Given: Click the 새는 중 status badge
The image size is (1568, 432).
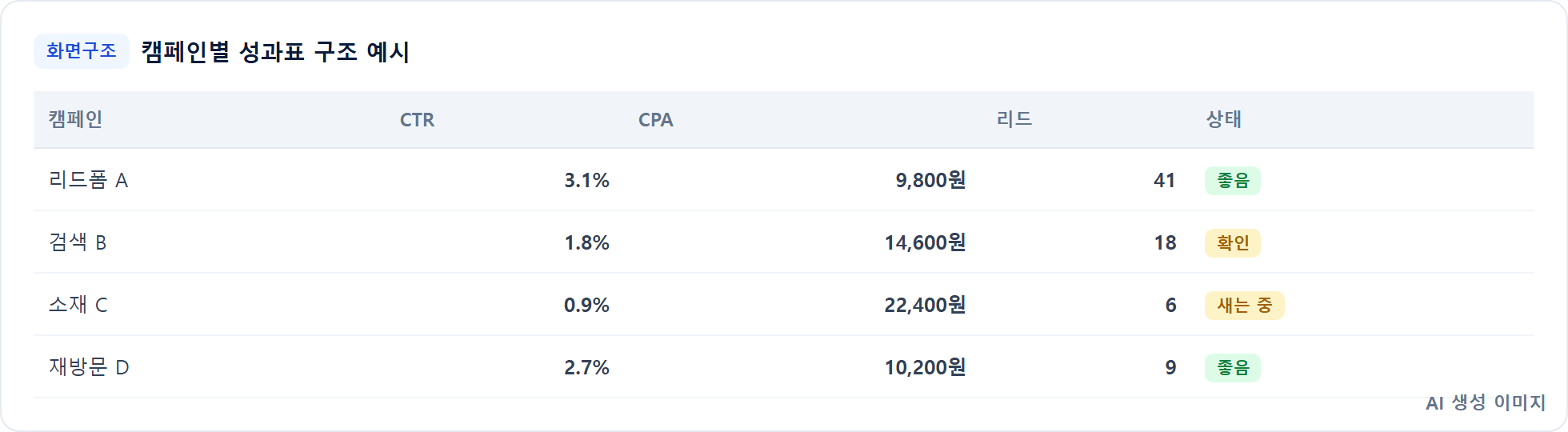Looking at the screenshot, I should click(1244, 306).
